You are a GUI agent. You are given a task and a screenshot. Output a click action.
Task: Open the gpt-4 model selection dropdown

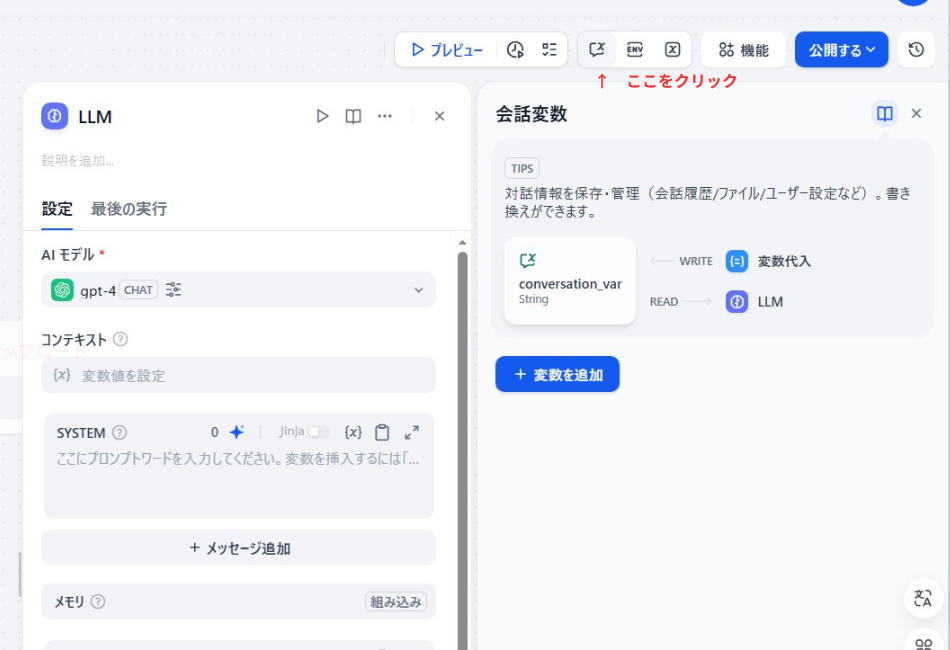point(420,289)
